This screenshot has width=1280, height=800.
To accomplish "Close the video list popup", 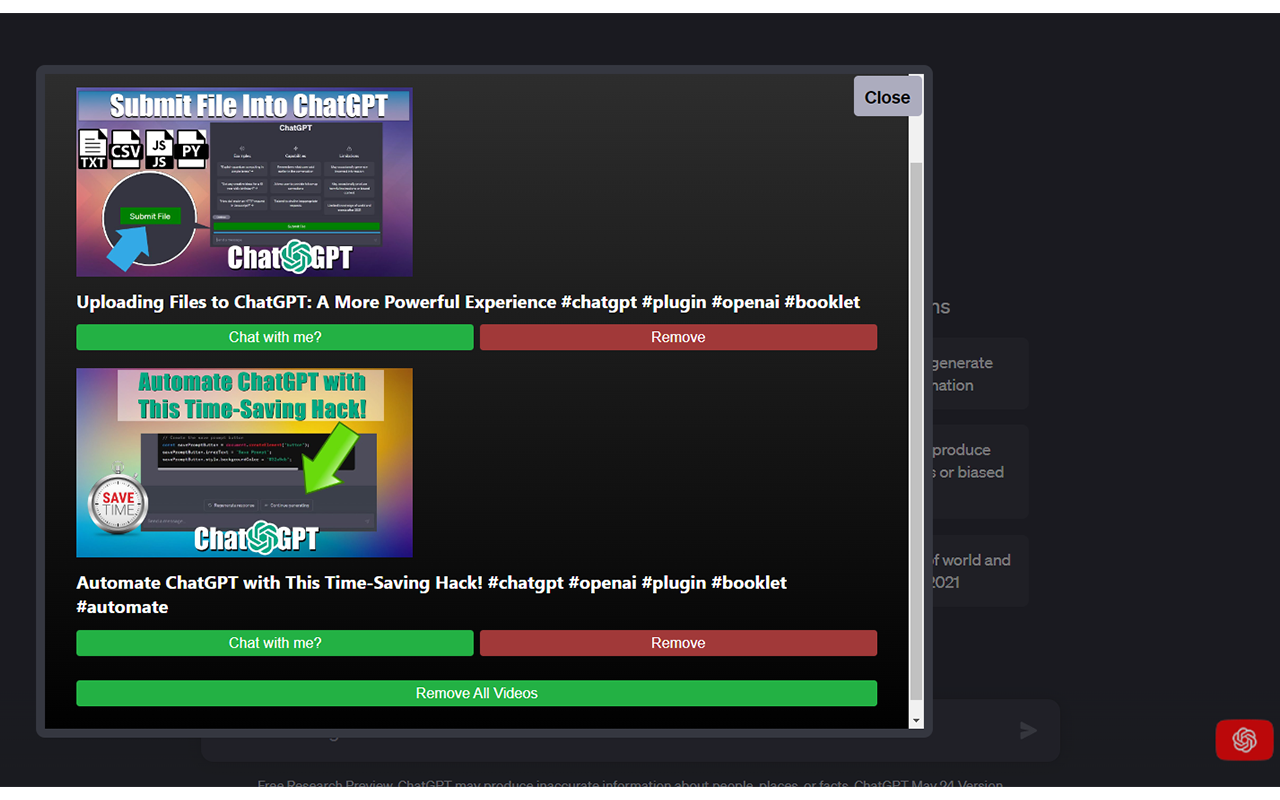I will pos(887,97).
